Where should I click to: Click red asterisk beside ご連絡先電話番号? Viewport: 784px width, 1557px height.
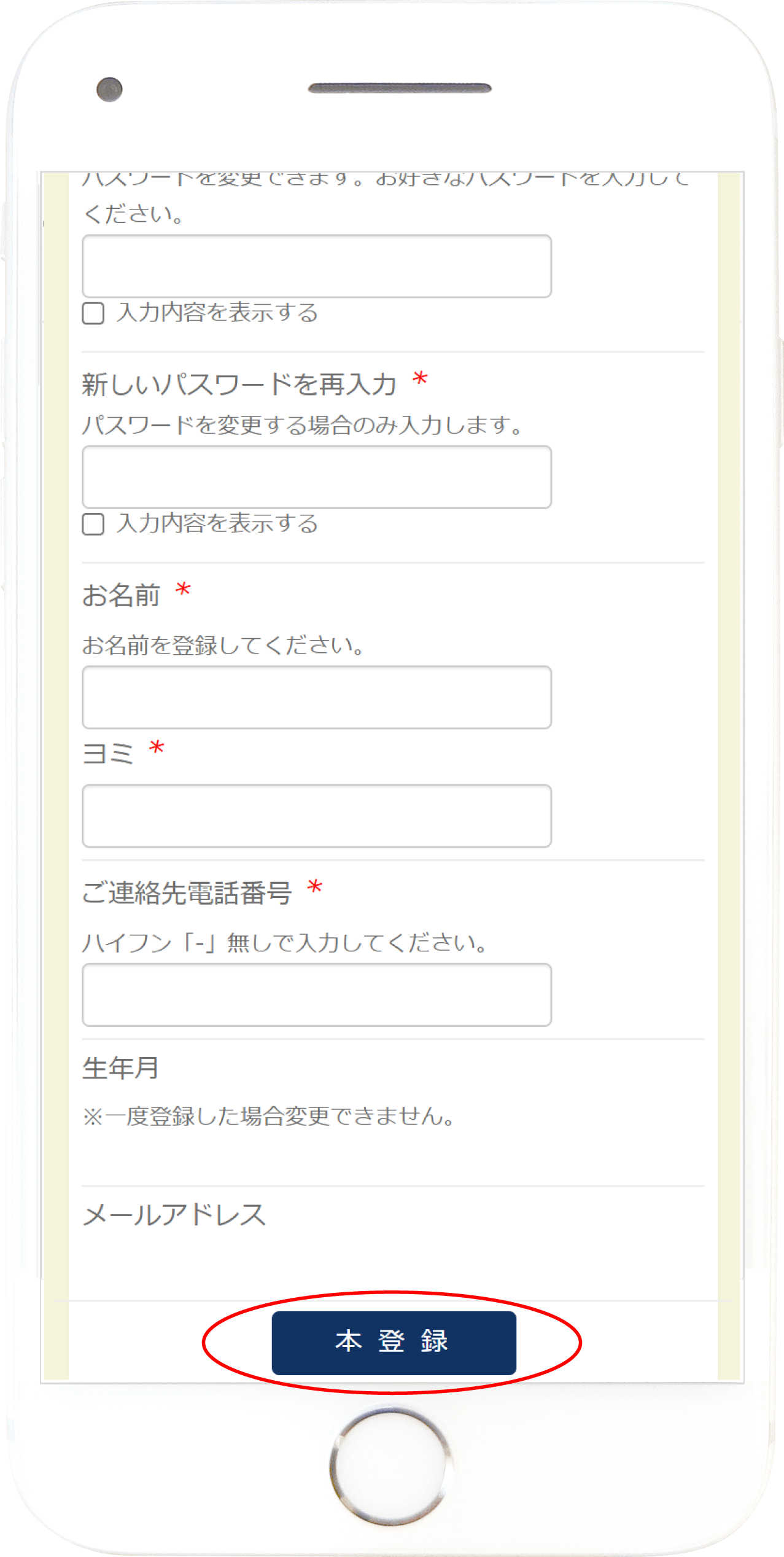tap(315, 888)
